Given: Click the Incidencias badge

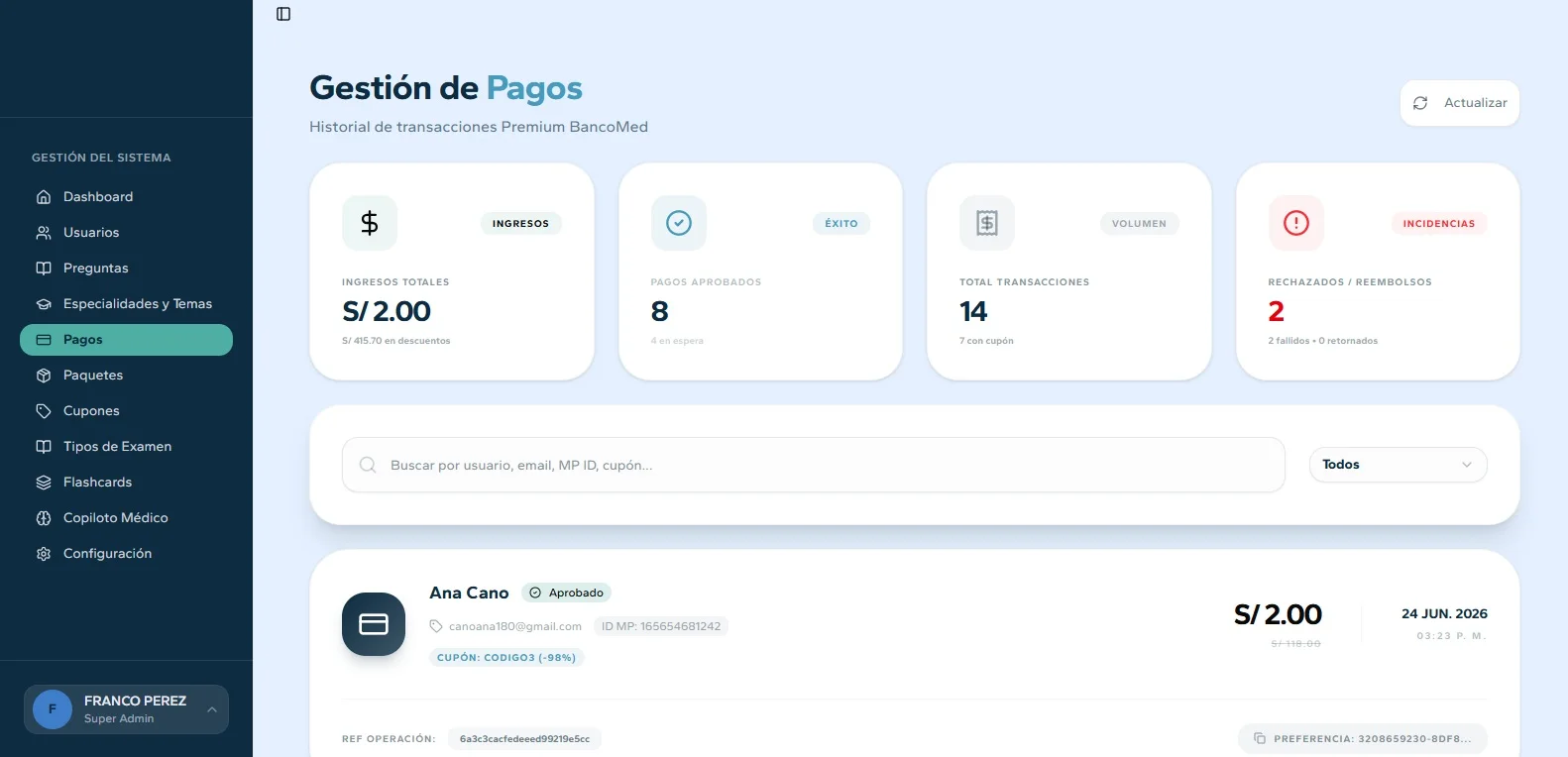Looking at the screenshot, I should tap(1438, 224).
